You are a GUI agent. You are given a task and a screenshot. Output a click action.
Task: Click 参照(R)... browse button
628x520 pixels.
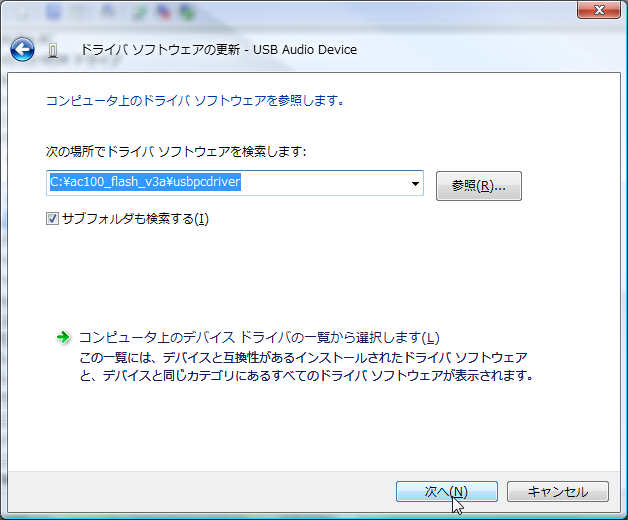479,186
